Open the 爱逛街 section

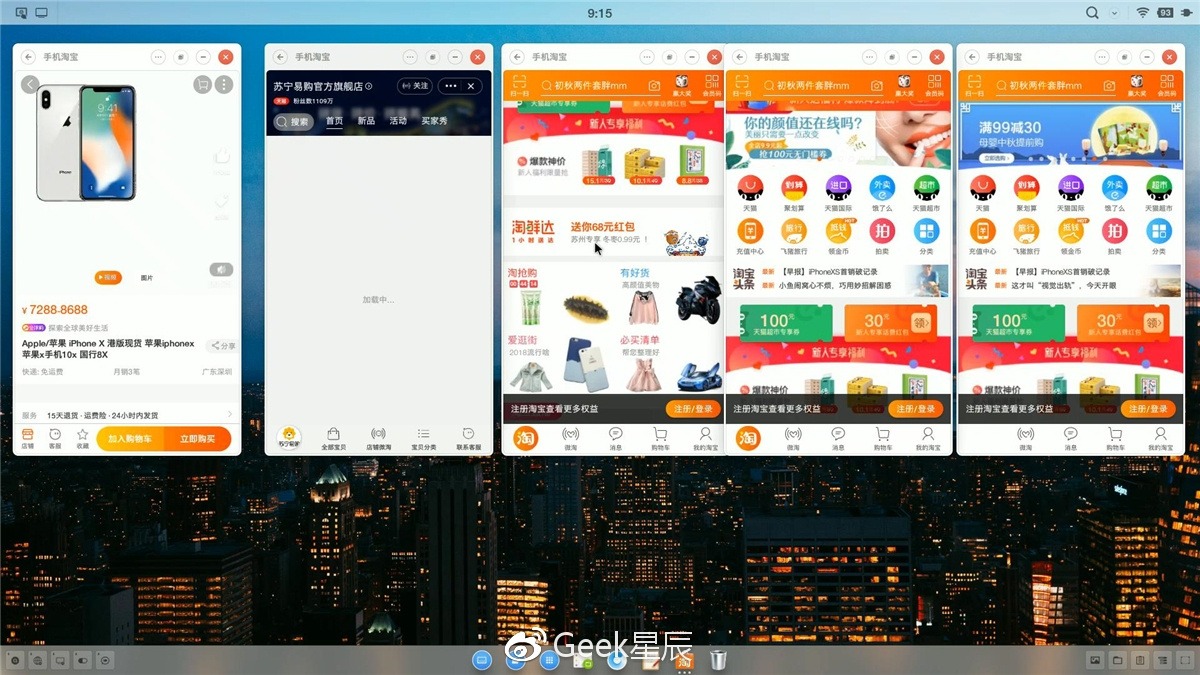click(x=559, y=362)
